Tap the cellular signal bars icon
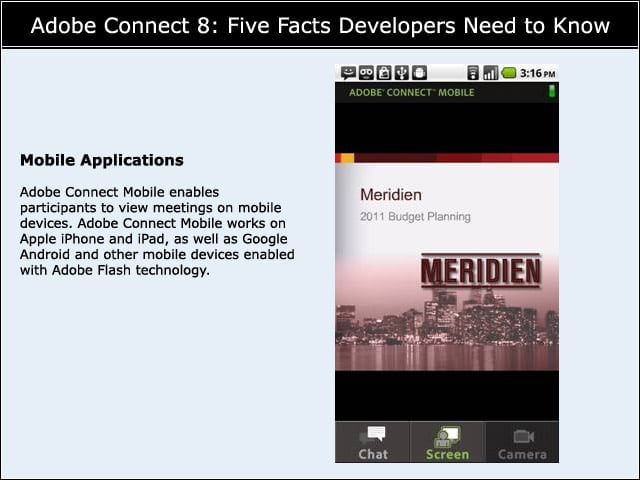 click(x=491, y=73)
